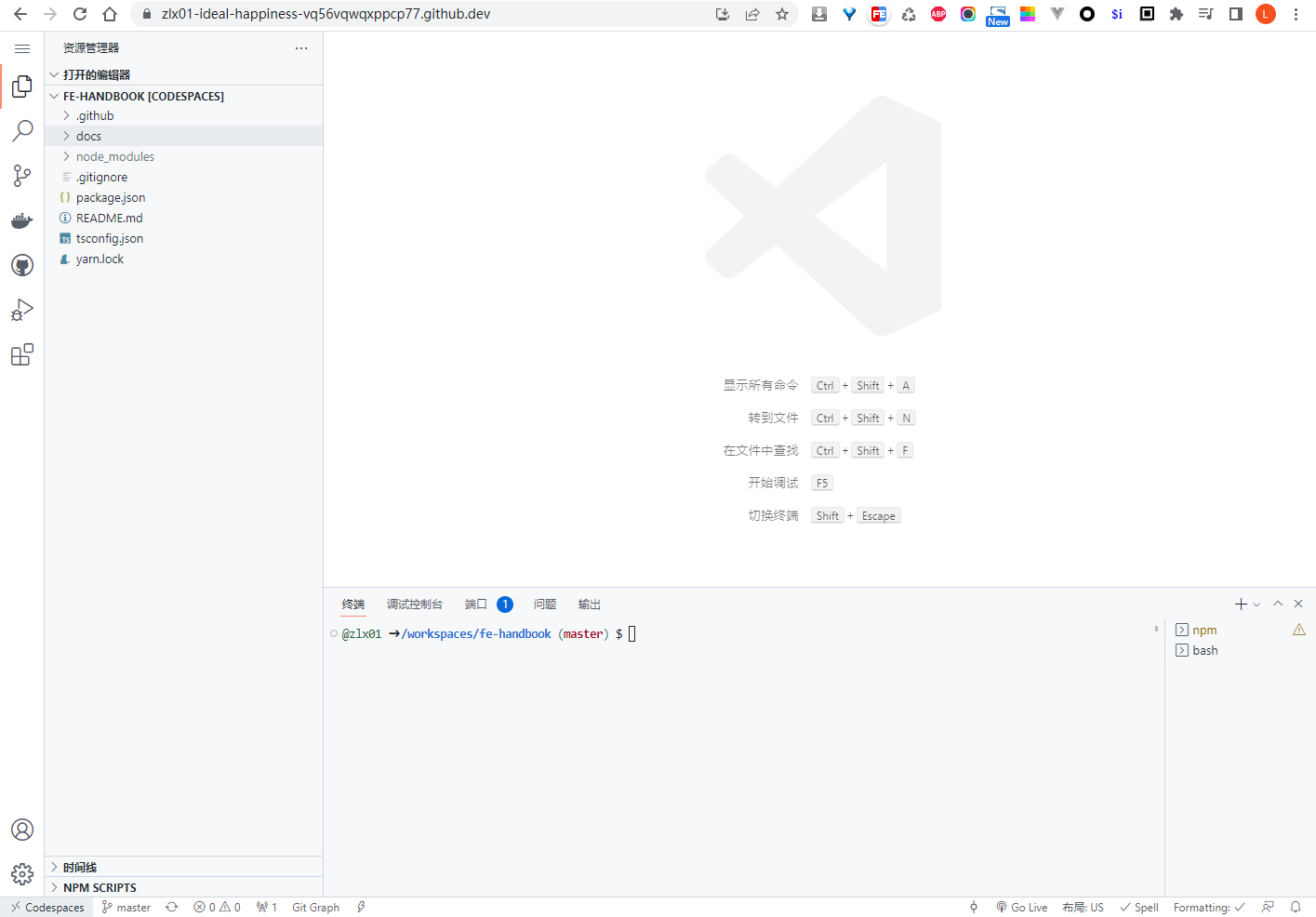The width and height of the screenshot is (1316, 917).
Task: Switch to the 调试控制台 tab
Action: click(415, 605)
